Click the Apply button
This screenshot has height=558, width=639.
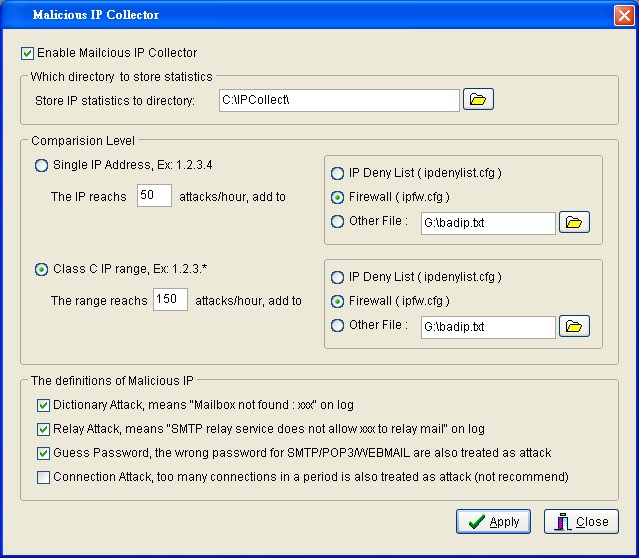tap(493, 522)
